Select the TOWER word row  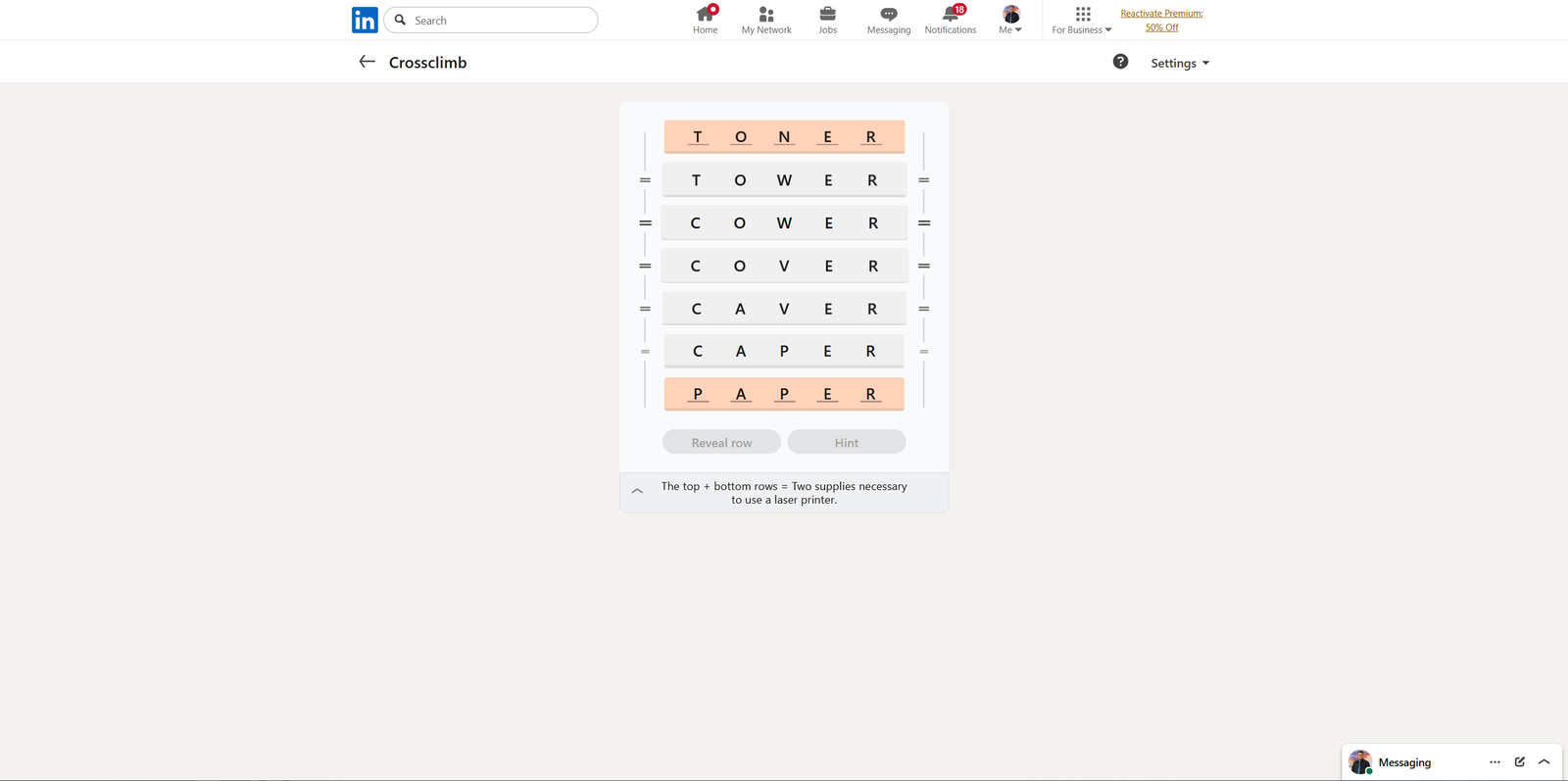[x=784, y=180]
